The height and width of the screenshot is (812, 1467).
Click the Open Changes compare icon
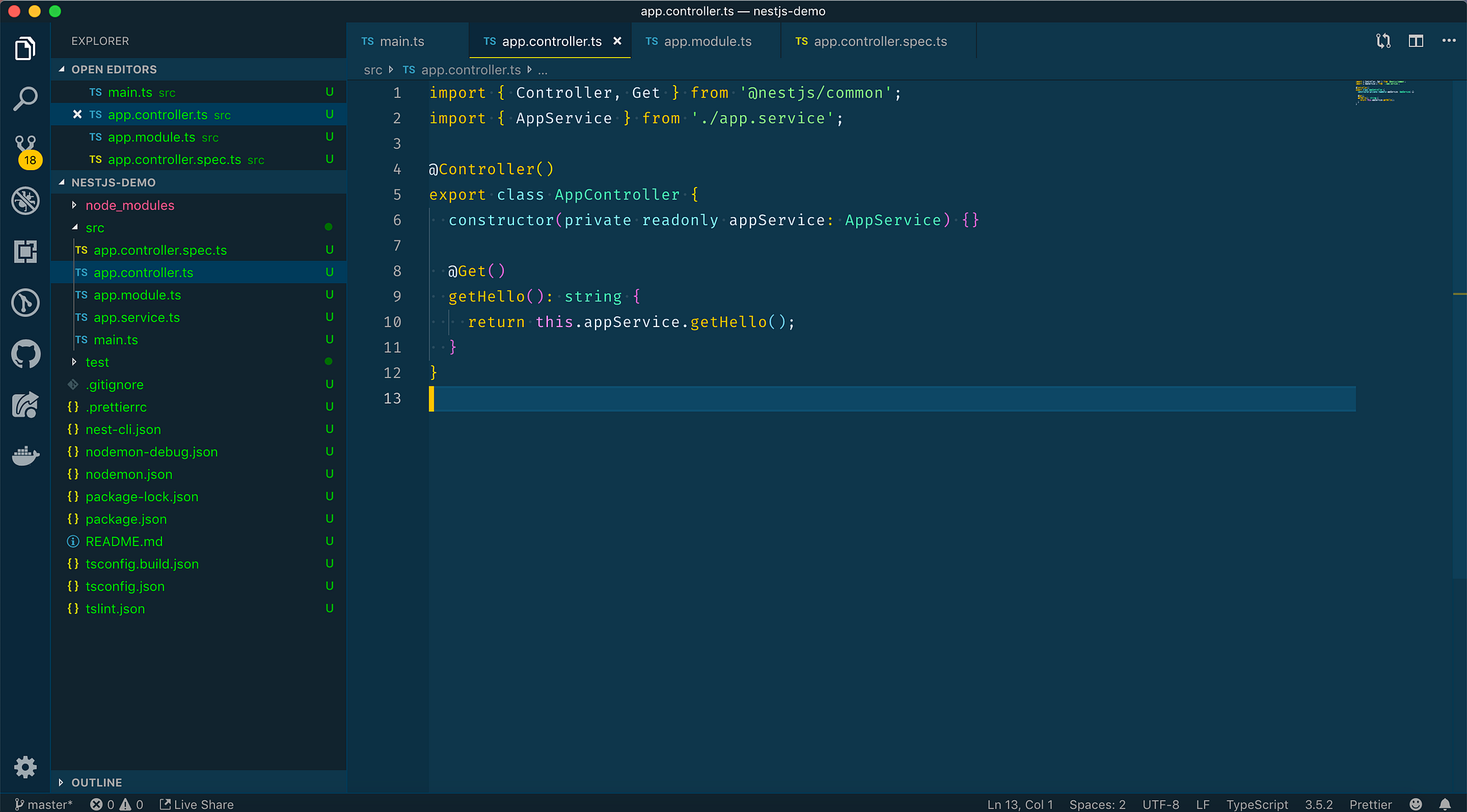(1383, 41)
